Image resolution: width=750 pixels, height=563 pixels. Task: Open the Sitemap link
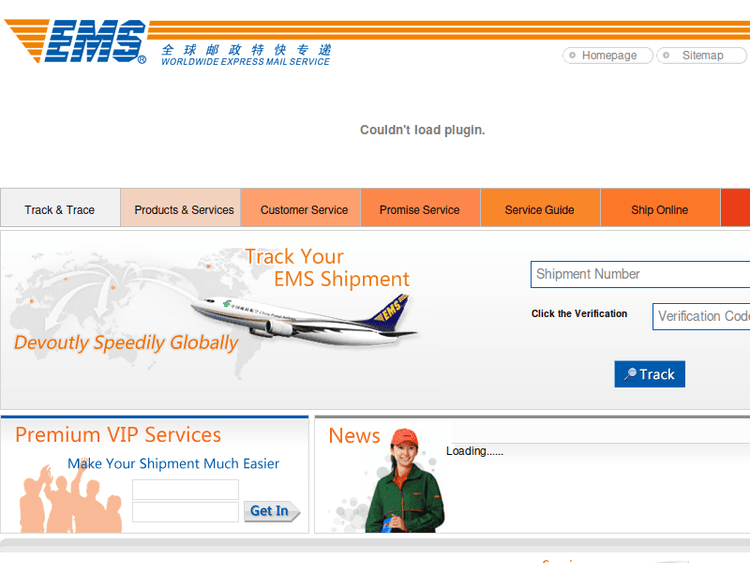click(x=702, y=55)
